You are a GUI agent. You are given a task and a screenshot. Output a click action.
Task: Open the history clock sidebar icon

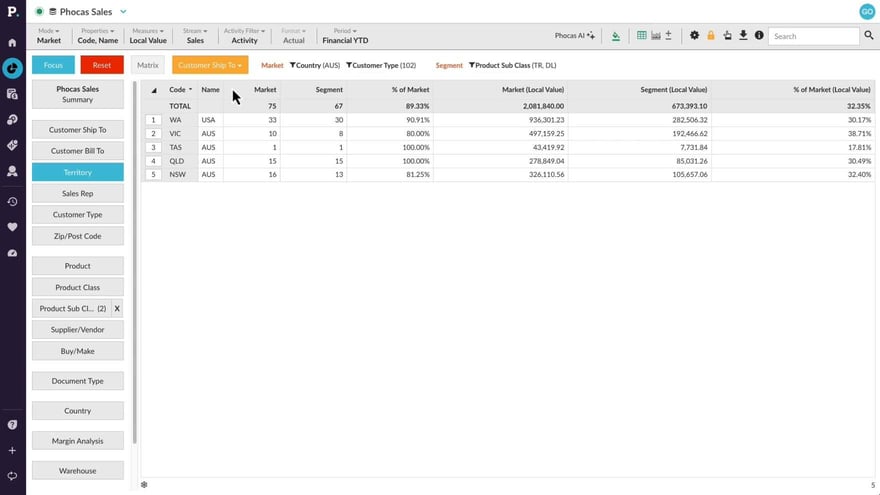click(12, 201)
